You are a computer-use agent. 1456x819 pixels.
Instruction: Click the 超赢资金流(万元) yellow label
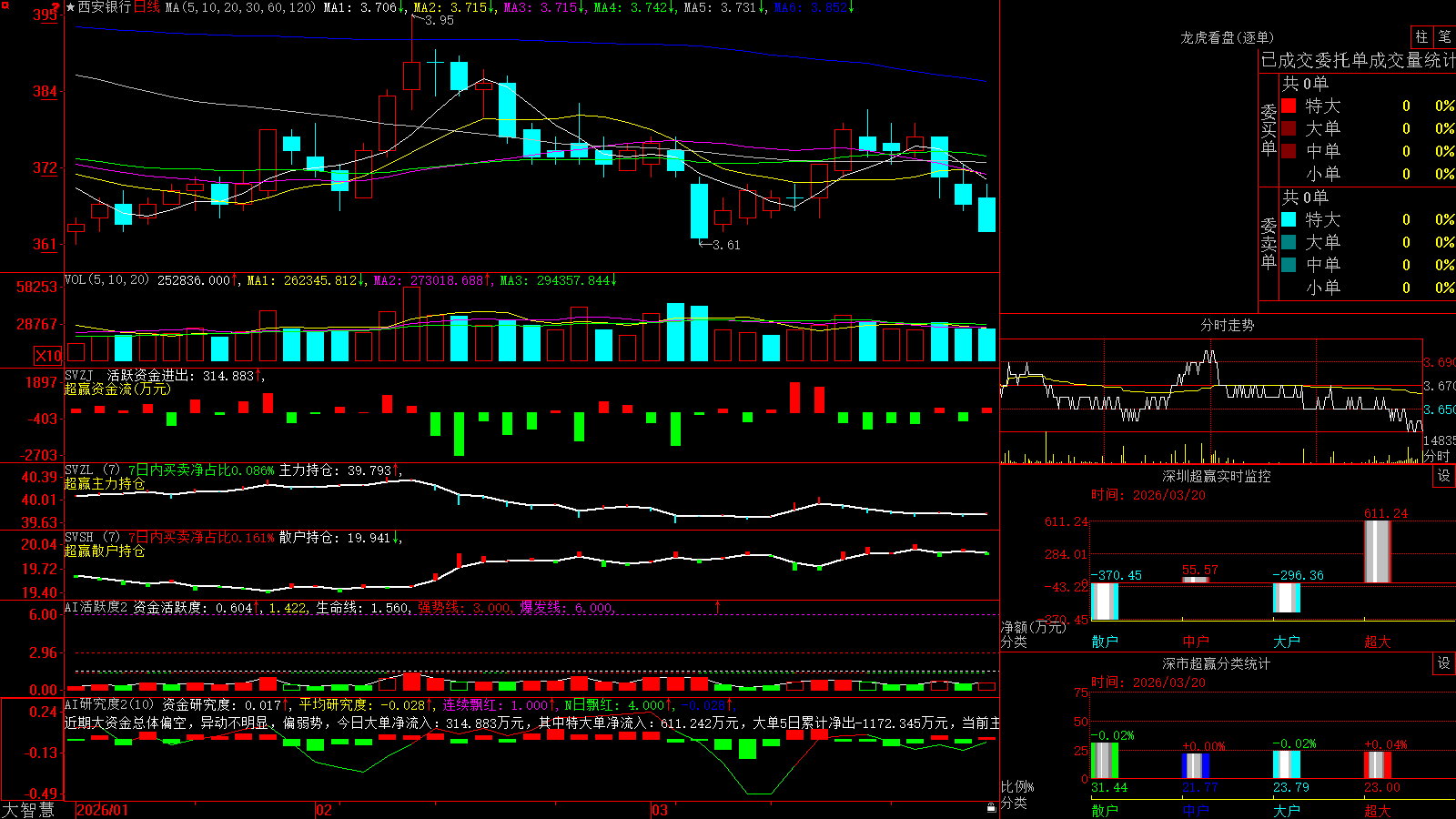(x=117, y=389)
